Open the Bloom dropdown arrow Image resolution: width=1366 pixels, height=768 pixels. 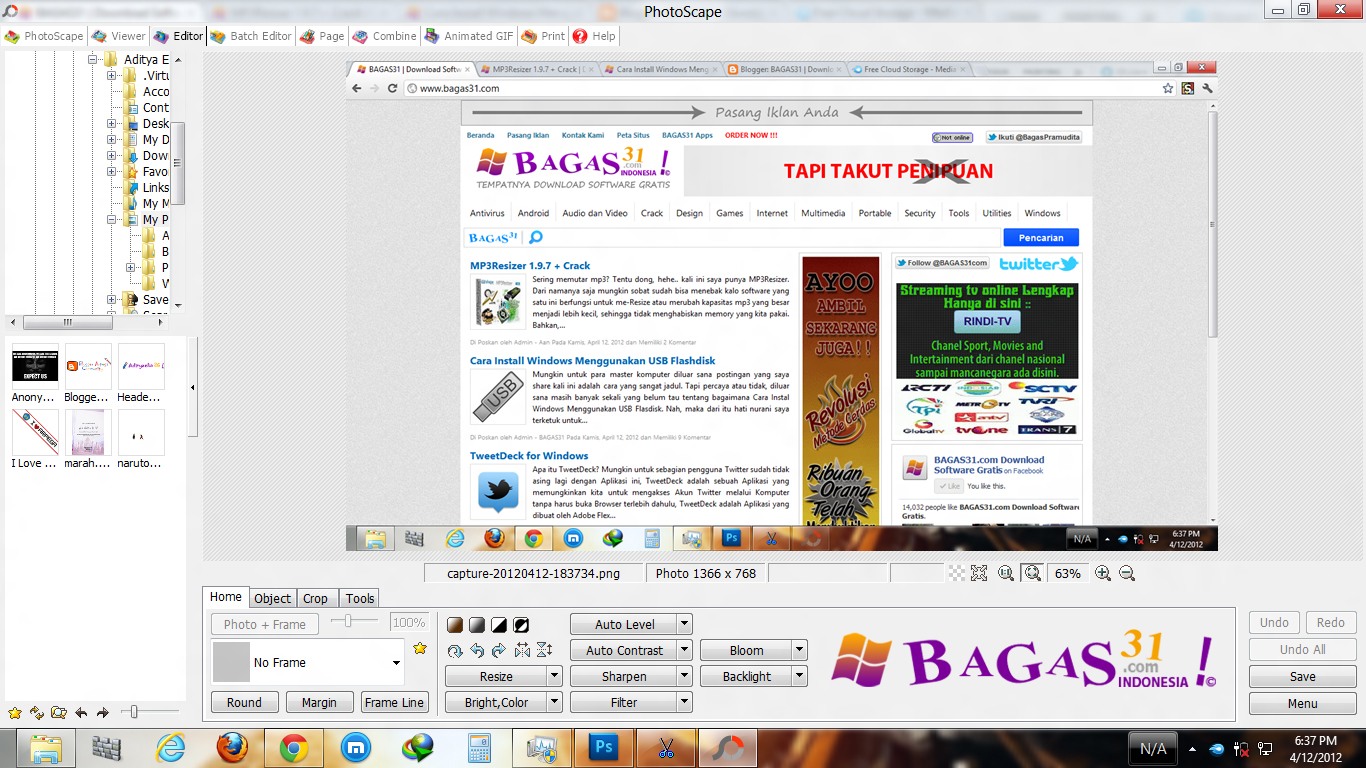pyautogui.click(x=799, y=650)
